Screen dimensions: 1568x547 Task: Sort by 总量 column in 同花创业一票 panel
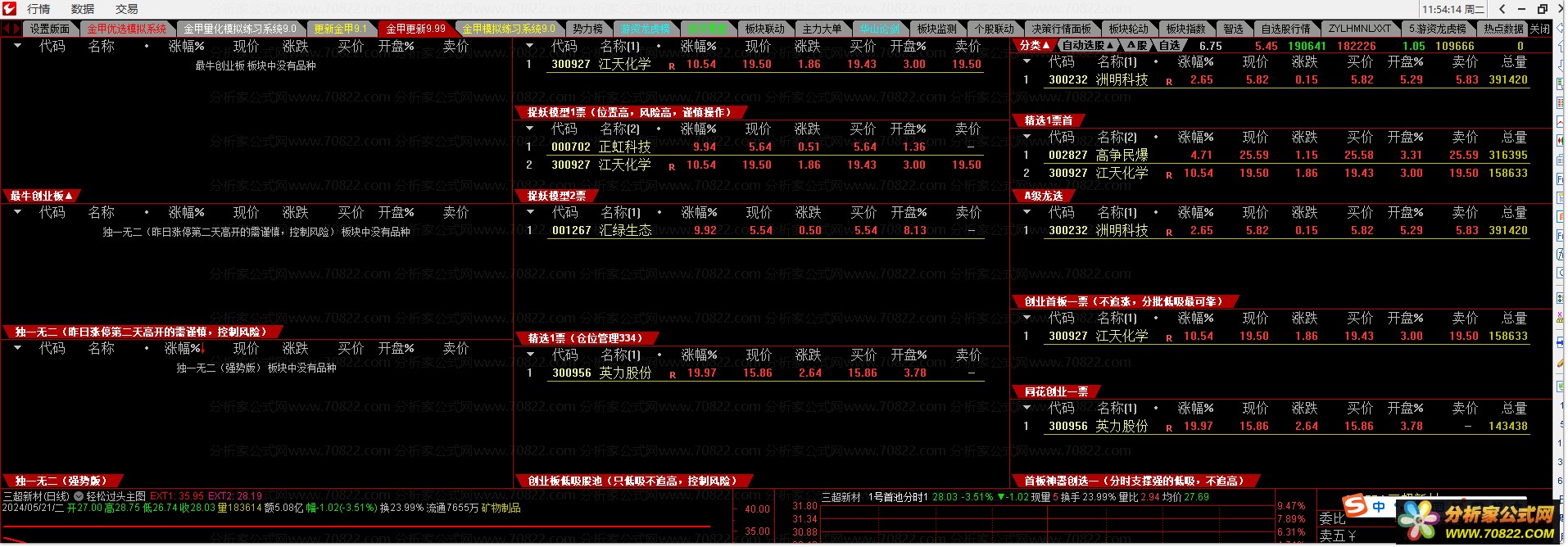1514,408
